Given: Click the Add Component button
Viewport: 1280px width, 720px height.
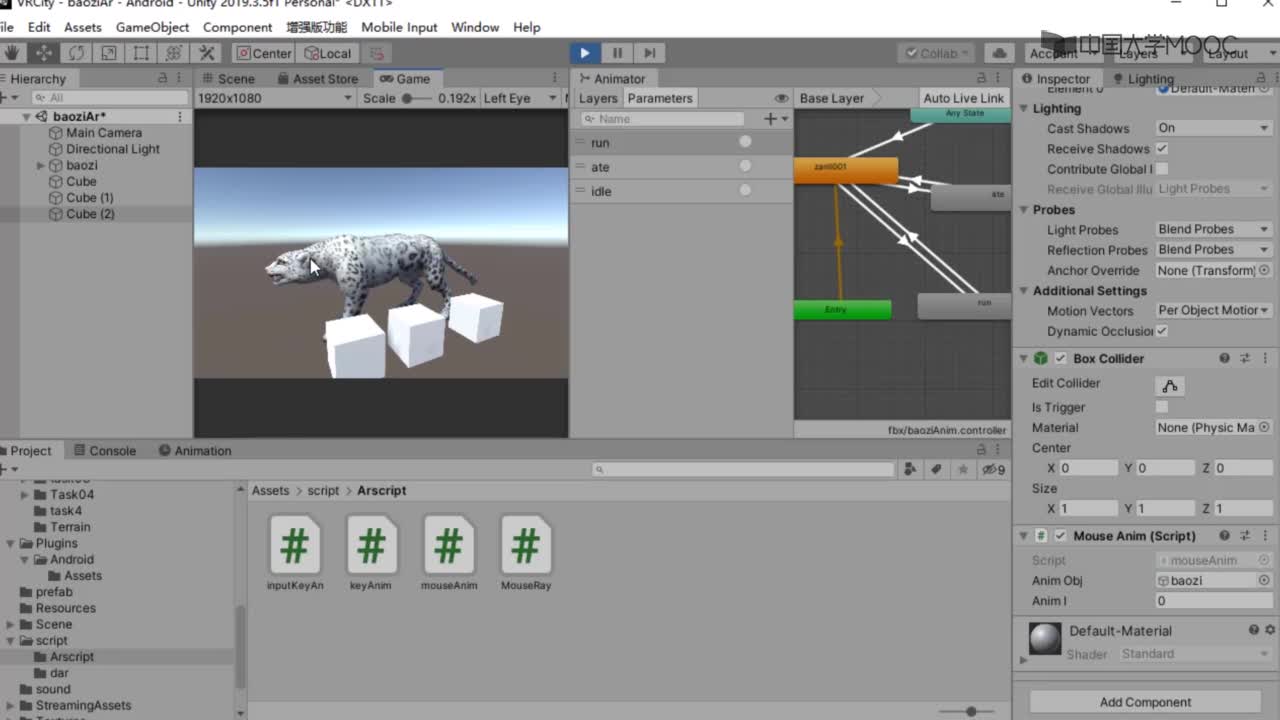Looking at the screenshot, I should pyautogui.click(x=1145, y=702).
